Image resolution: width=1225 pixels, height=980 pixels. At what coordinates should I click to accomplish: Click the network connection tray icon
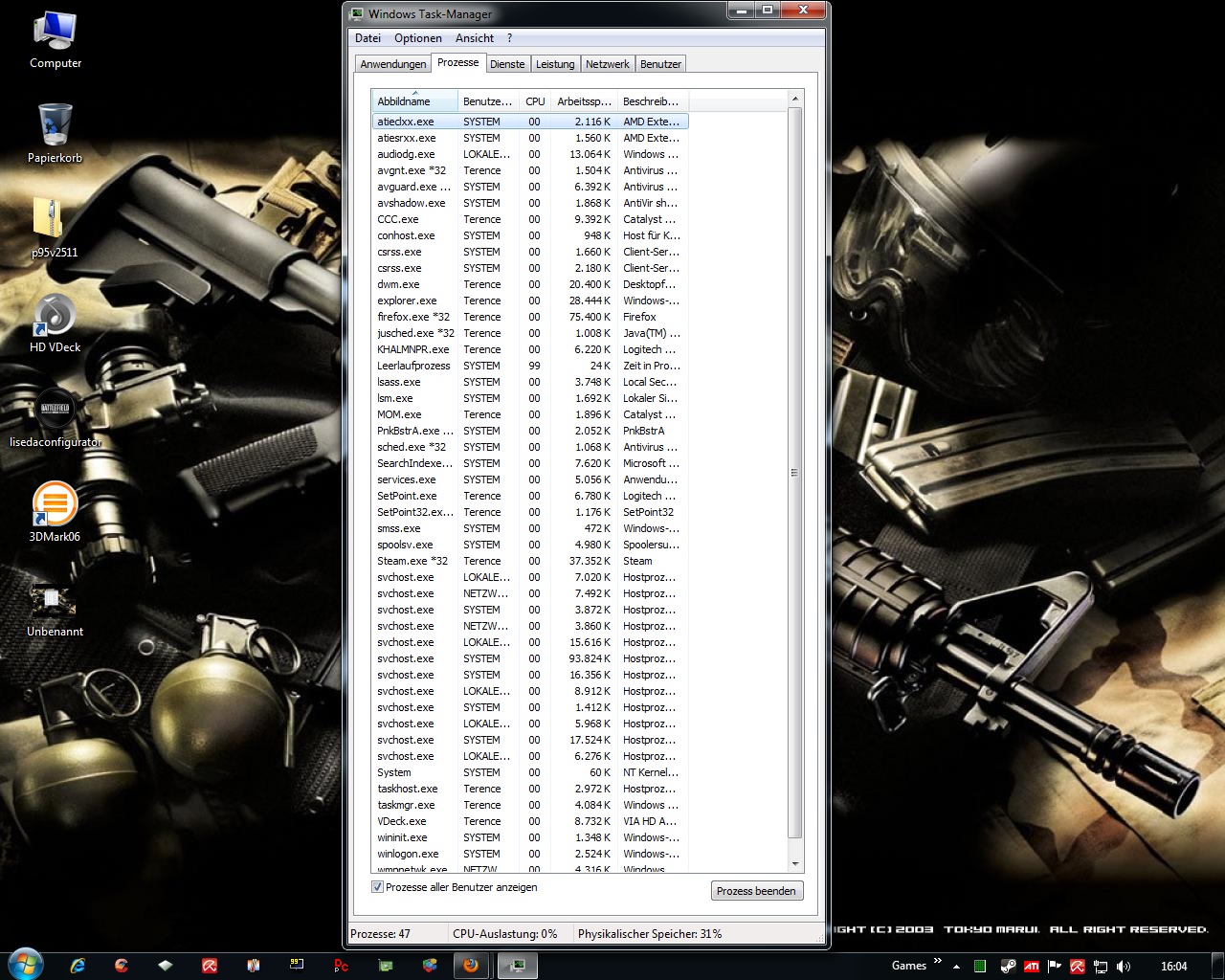[1101, 967]
